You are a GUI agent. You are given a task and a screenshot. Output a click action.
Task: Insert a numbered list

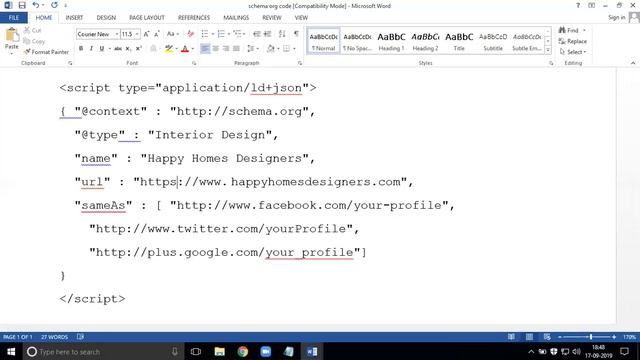pyautogui.click(x=221, y=34)
